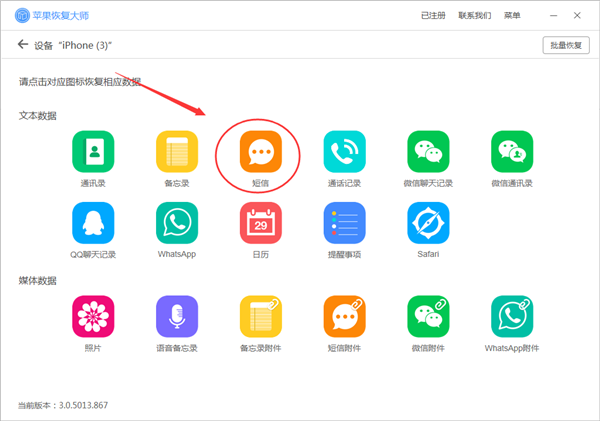Open 微信附件 WeChat attachments icon
Viewport: 600px width, 421px height.
[428, 317]
